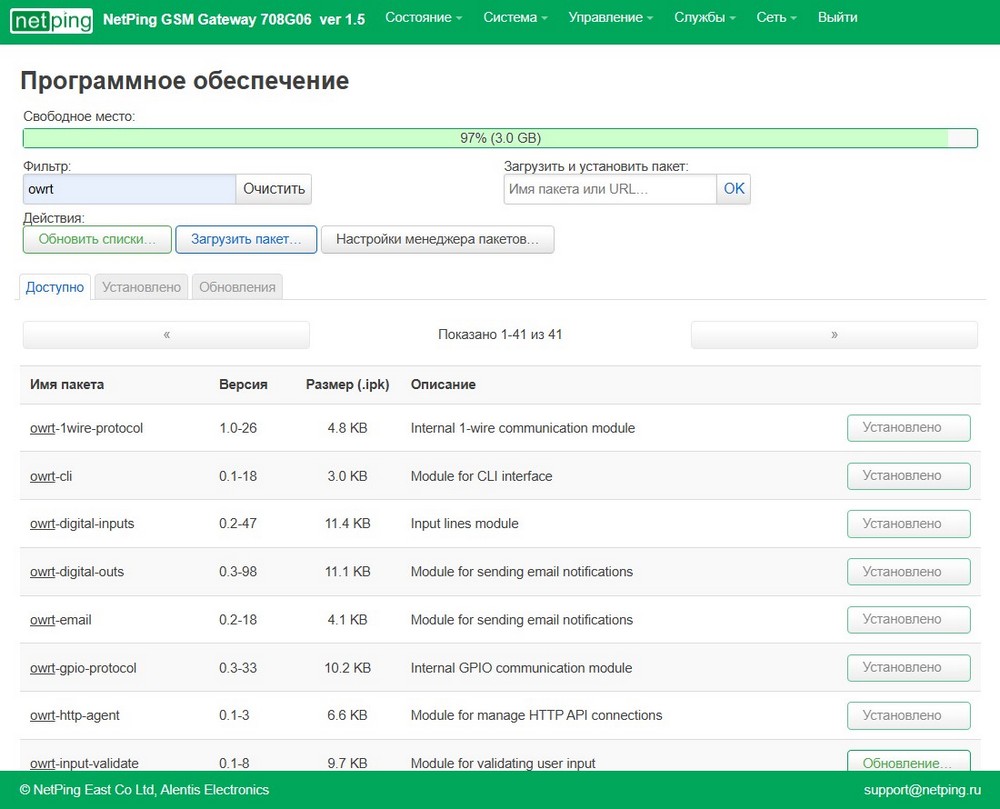This screenshot has height=809, width=1000.
Task: Click the NetPing logo
Action: point(51,20)
